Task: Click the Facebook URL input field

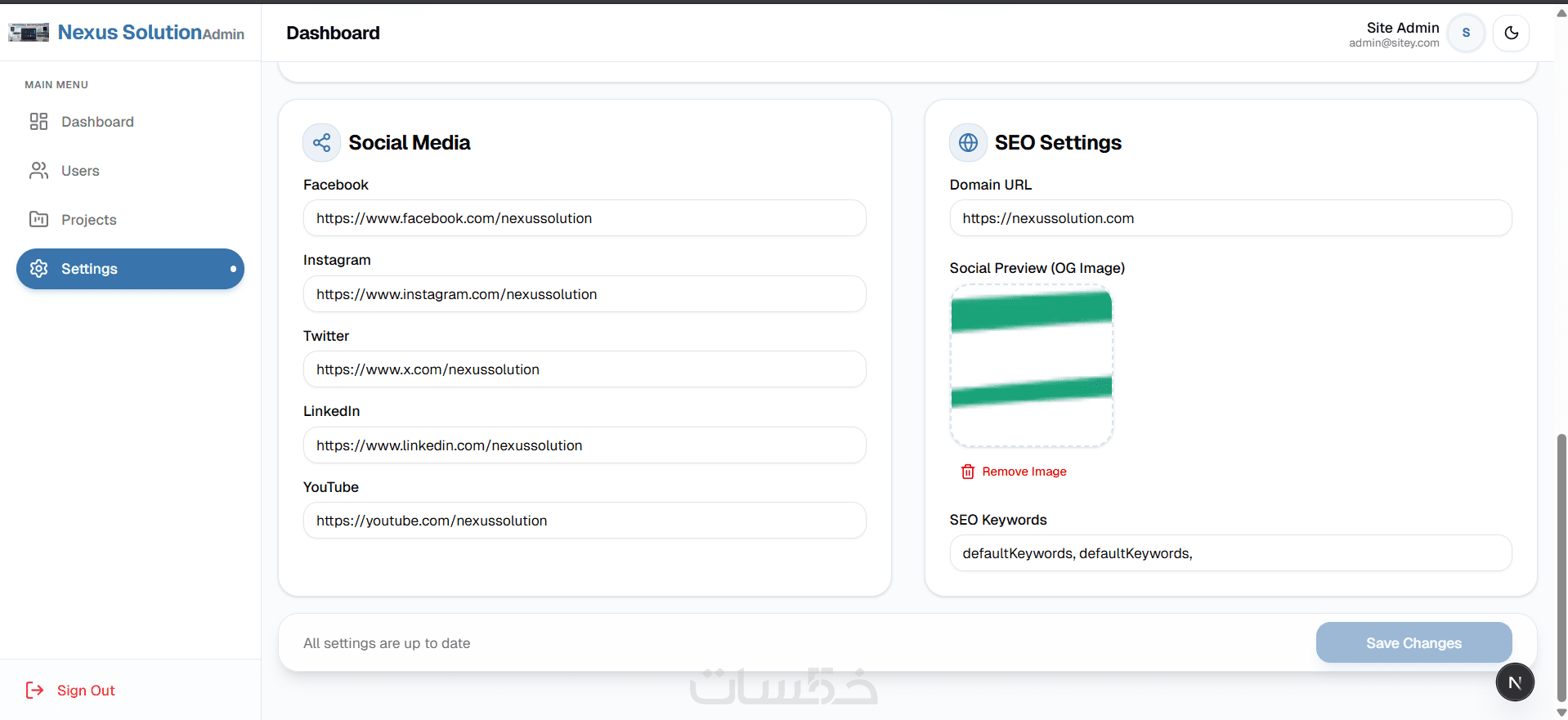Action: [585, 218]
